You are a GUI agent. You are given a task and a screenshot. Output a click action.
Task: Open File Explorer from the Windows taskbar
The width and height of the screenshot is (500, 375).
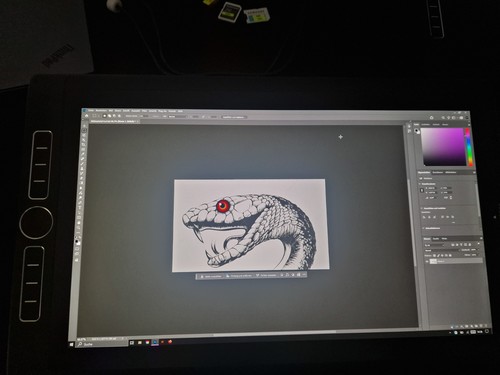click(x=140, y=343)
